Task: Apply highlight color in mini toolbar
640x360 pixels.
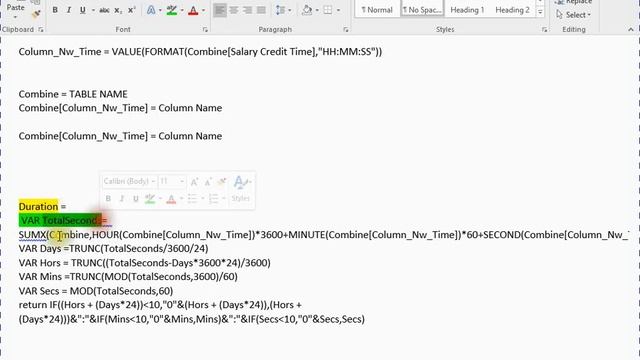Action: (x=150, y=198)
